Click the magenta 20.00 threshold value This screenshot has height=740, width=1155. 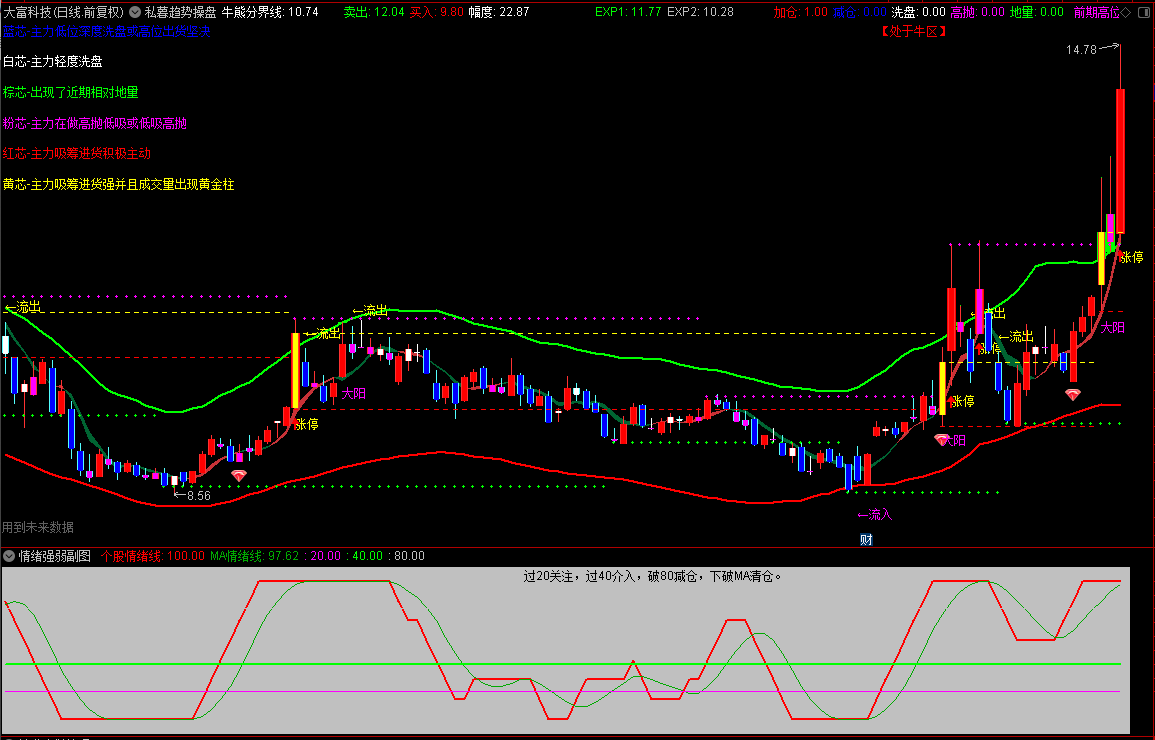click(326, 556)
